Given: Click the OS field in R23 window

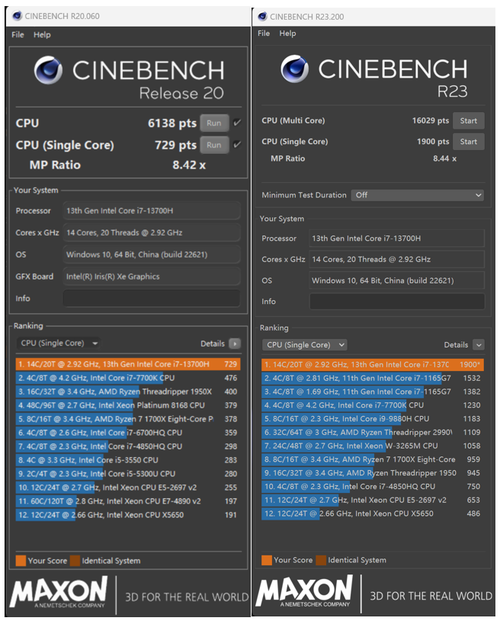Looking at the screenshot, I should click(x=397, y=280).
